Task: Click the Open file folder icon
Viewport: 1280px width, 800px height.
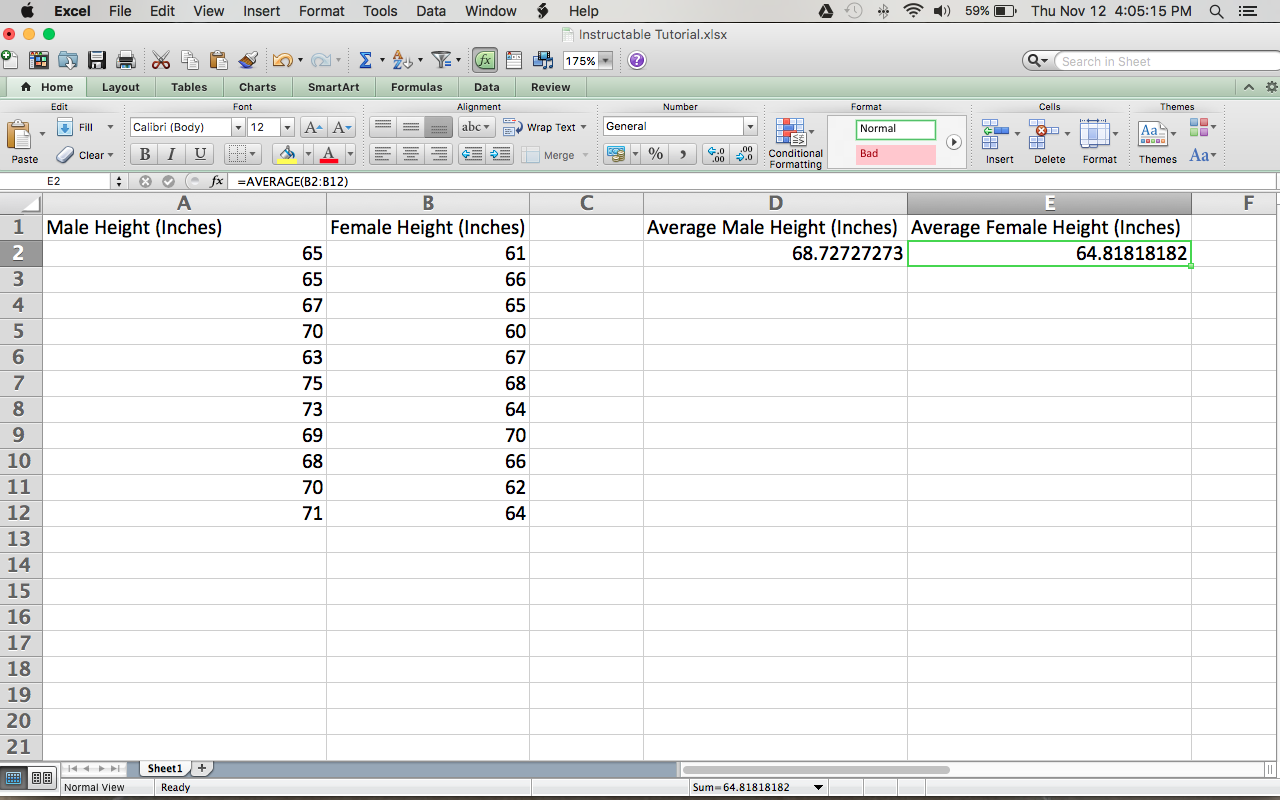Action: pyautogui.click(x=68, y=60)
